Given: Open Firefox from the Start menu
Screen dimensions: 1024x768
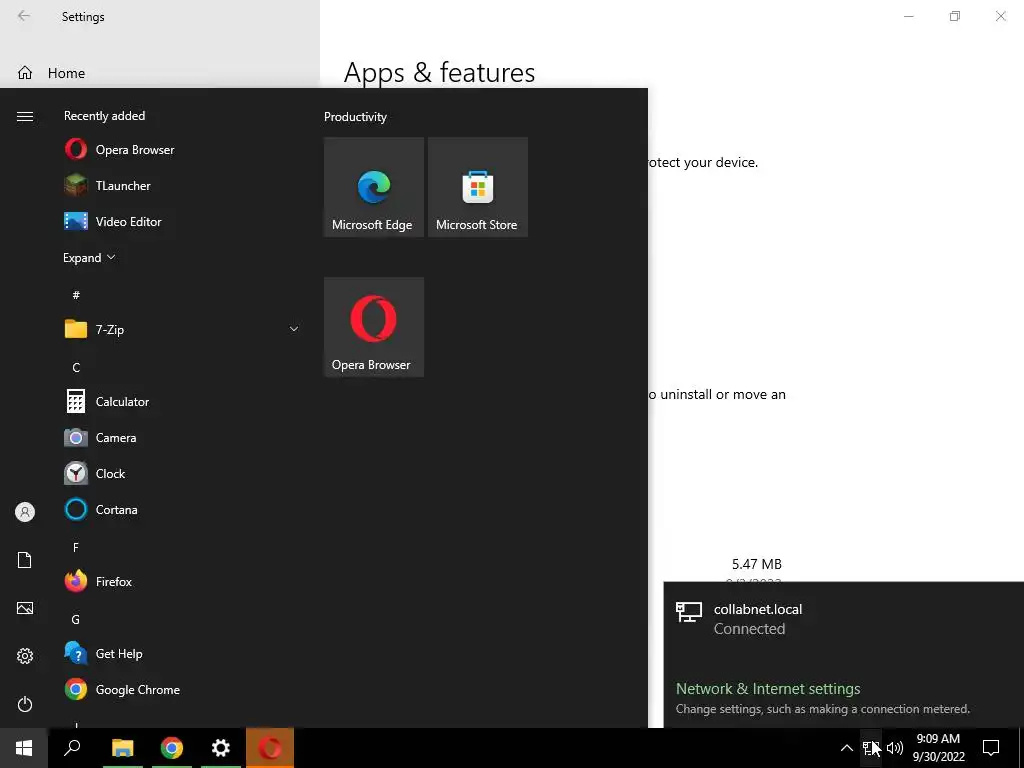Looking at the screenshot, I should (x=183, y=581).
